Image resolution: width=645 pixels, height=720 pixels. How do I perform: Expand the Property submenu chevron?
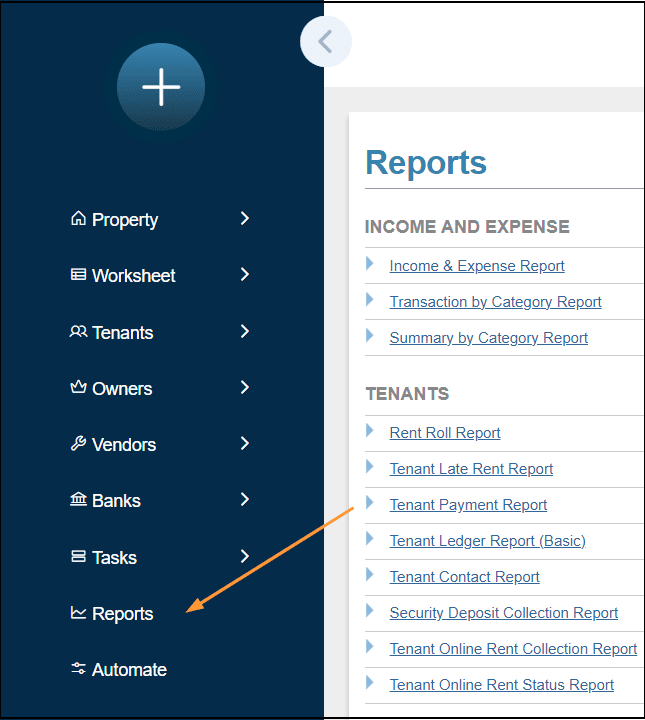245,218
